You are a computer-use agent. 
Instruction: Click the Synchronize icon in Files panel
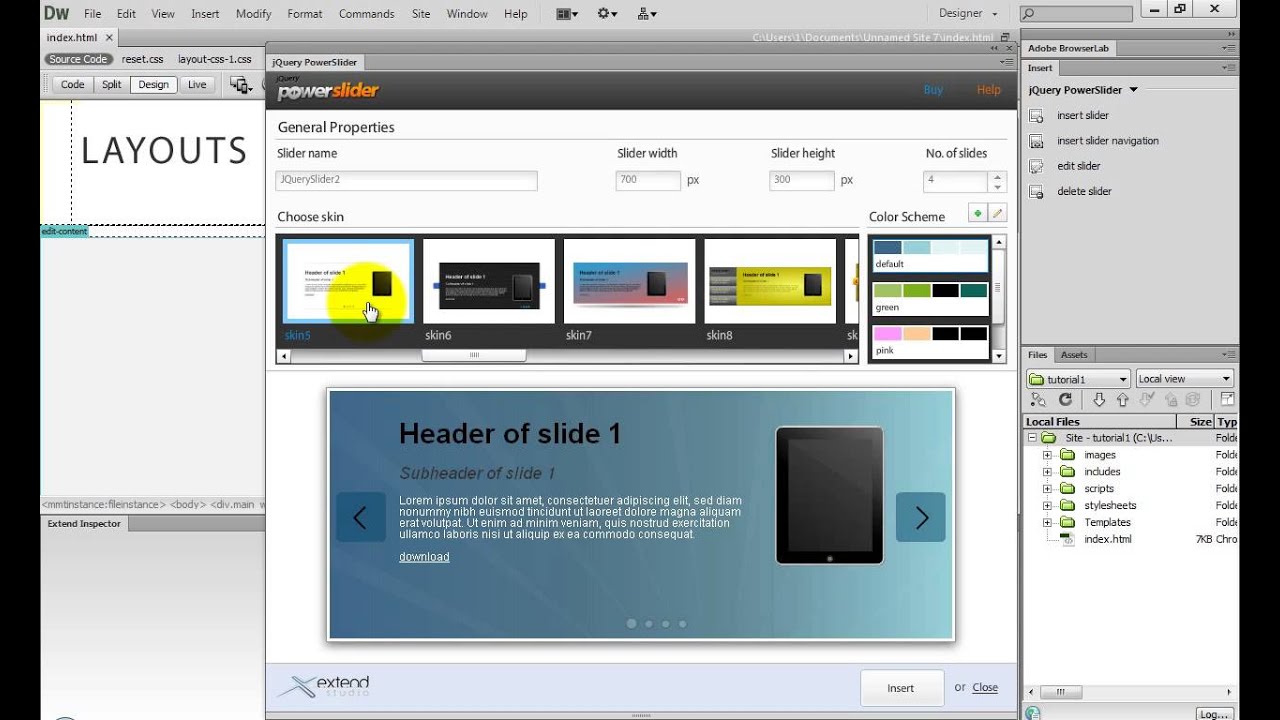(x=1192, y=400)
